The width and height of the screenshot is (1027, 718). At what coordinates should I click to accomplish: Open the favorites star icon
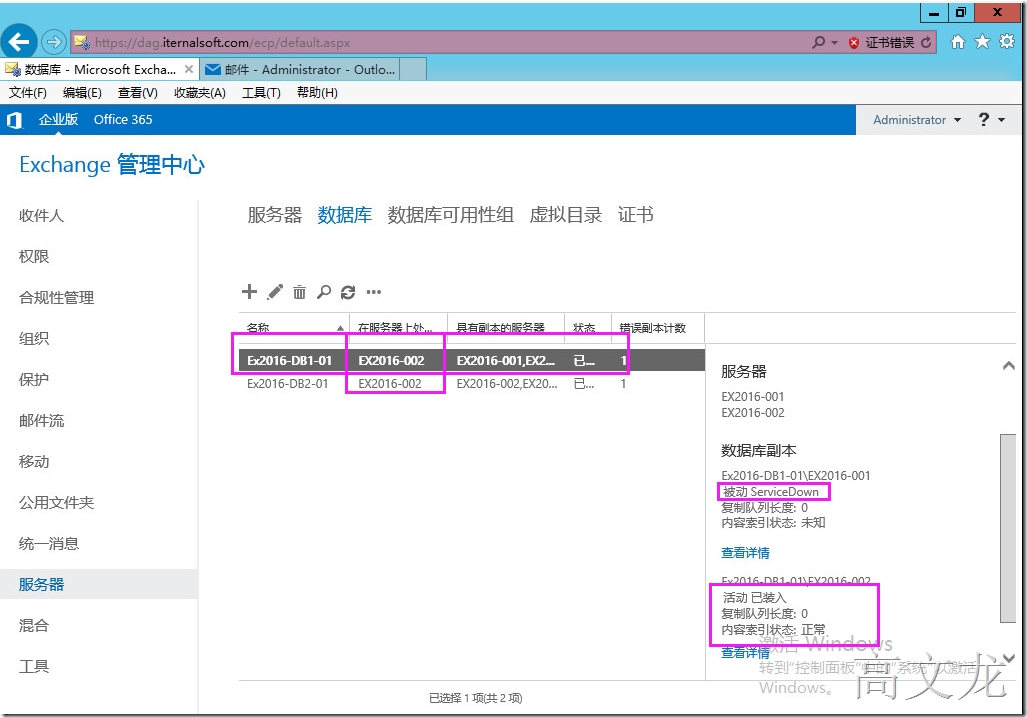(982, 42)
